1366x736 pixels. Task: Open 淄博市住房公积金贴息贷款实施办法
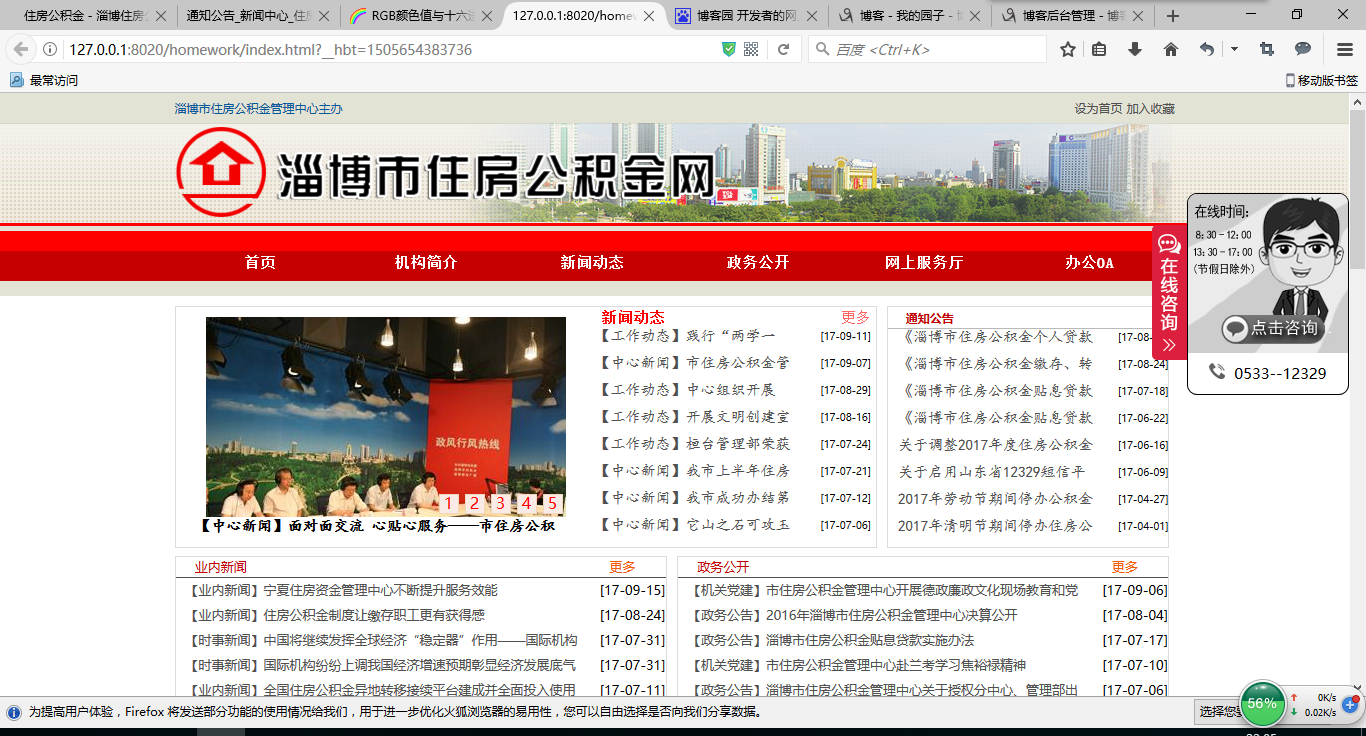point(832,640)
